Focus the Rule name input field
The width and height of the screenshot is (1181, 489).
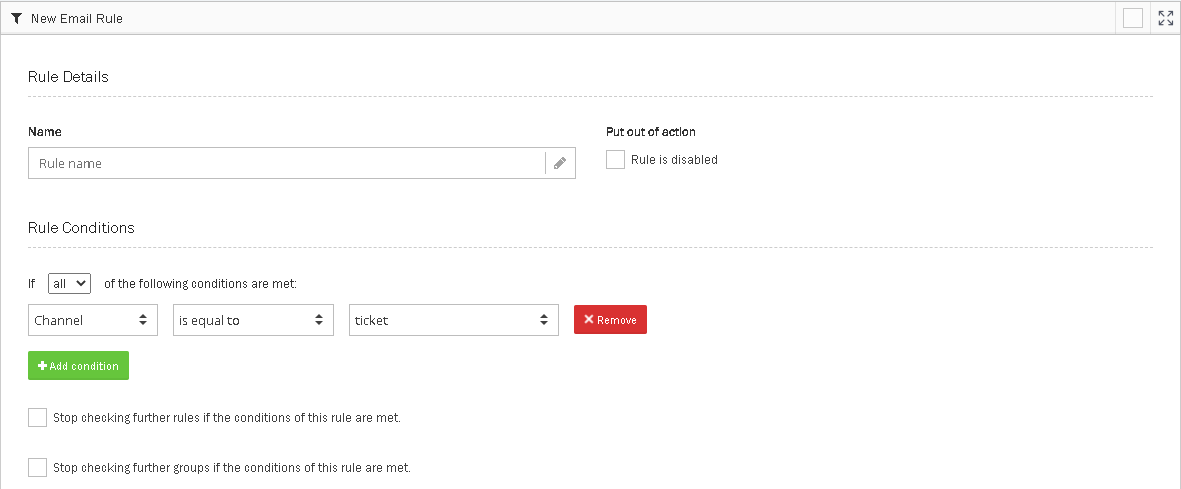pos(286,163)
